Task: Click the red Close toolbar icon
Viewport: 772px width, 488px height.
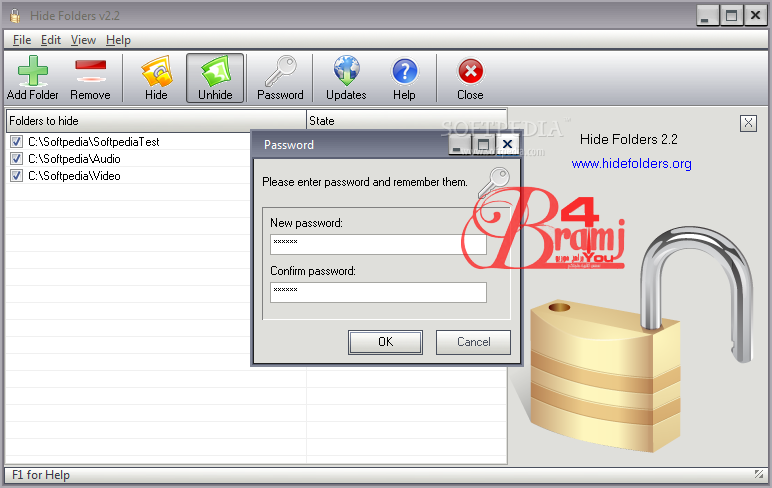Action: point(470,73)
